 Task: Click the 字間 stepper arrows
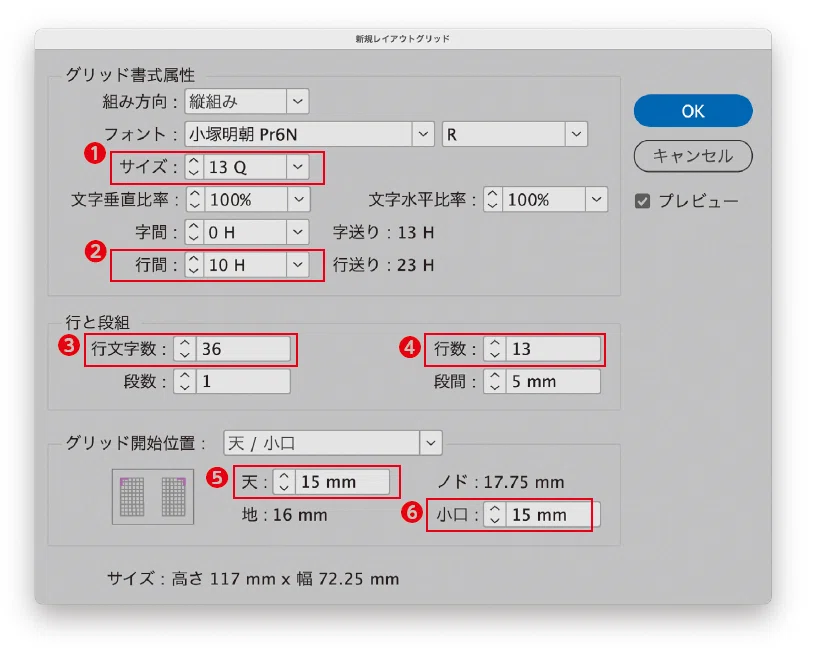pyautogui.click(x=193, y=232)
